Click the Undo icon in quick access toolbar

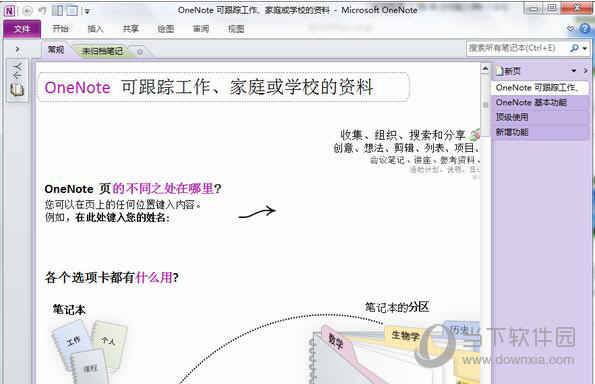pyautogui.click(x=42, y=11)
